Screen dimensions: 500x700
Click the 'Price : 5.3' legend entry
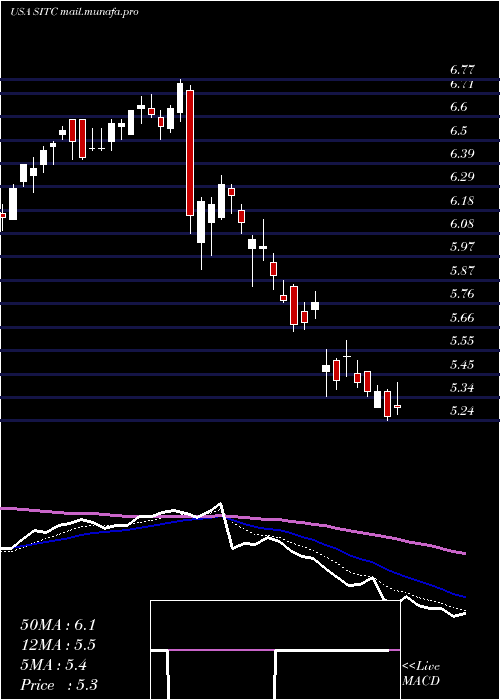click(x=59, y=685)
